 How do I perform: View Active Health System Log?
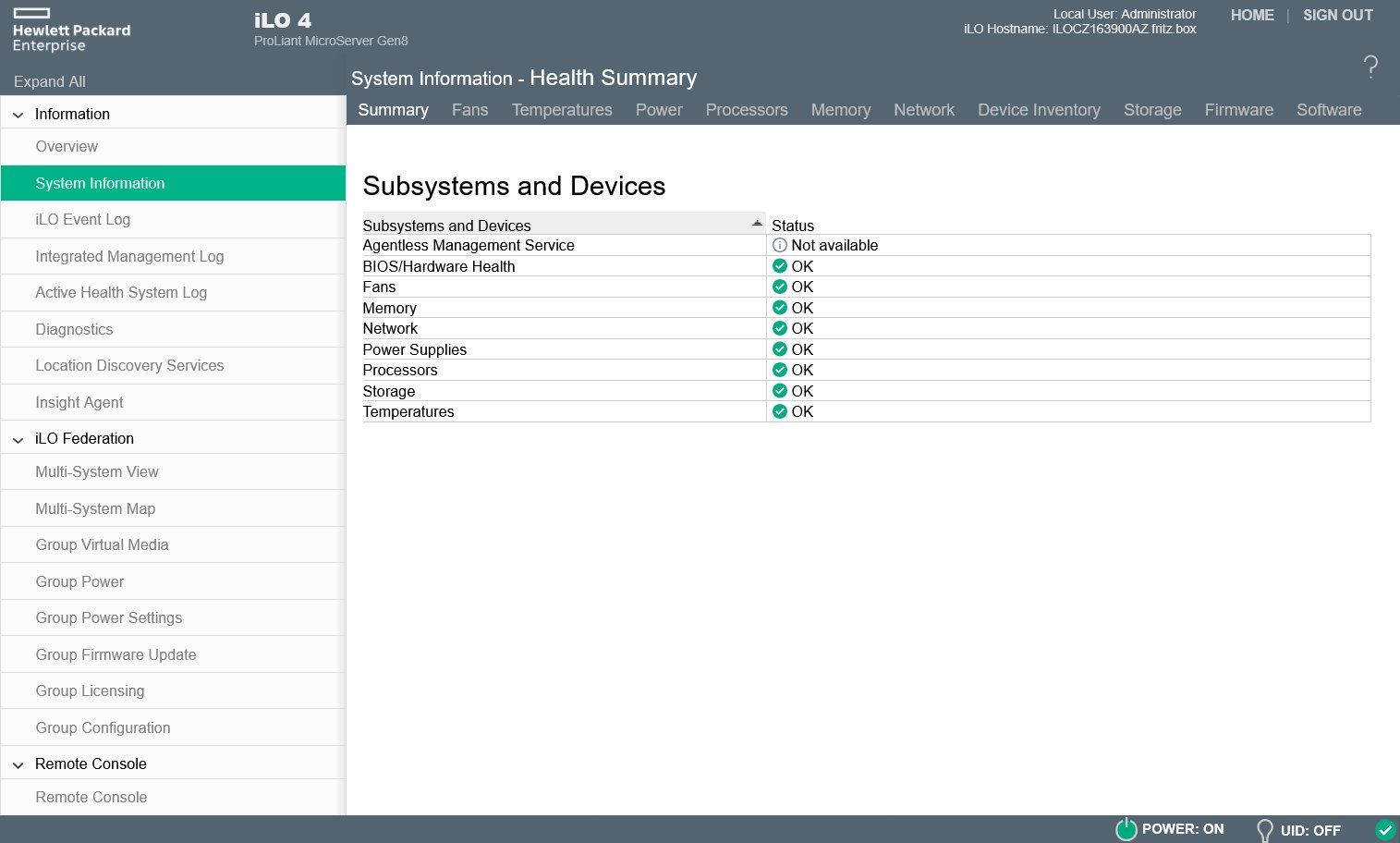[173, 293]
